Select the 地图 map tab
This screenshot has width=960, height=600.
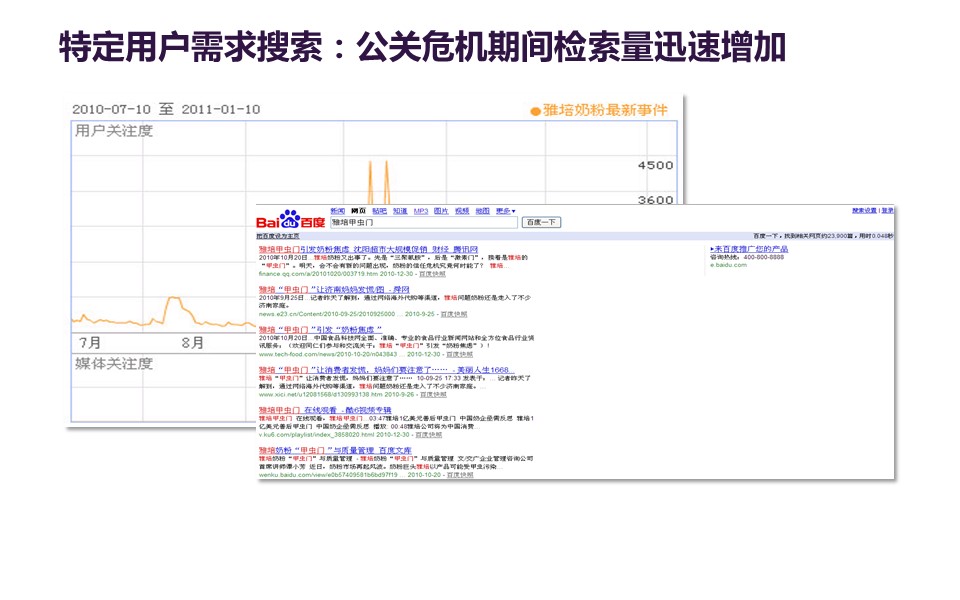(x=482, y=211)
